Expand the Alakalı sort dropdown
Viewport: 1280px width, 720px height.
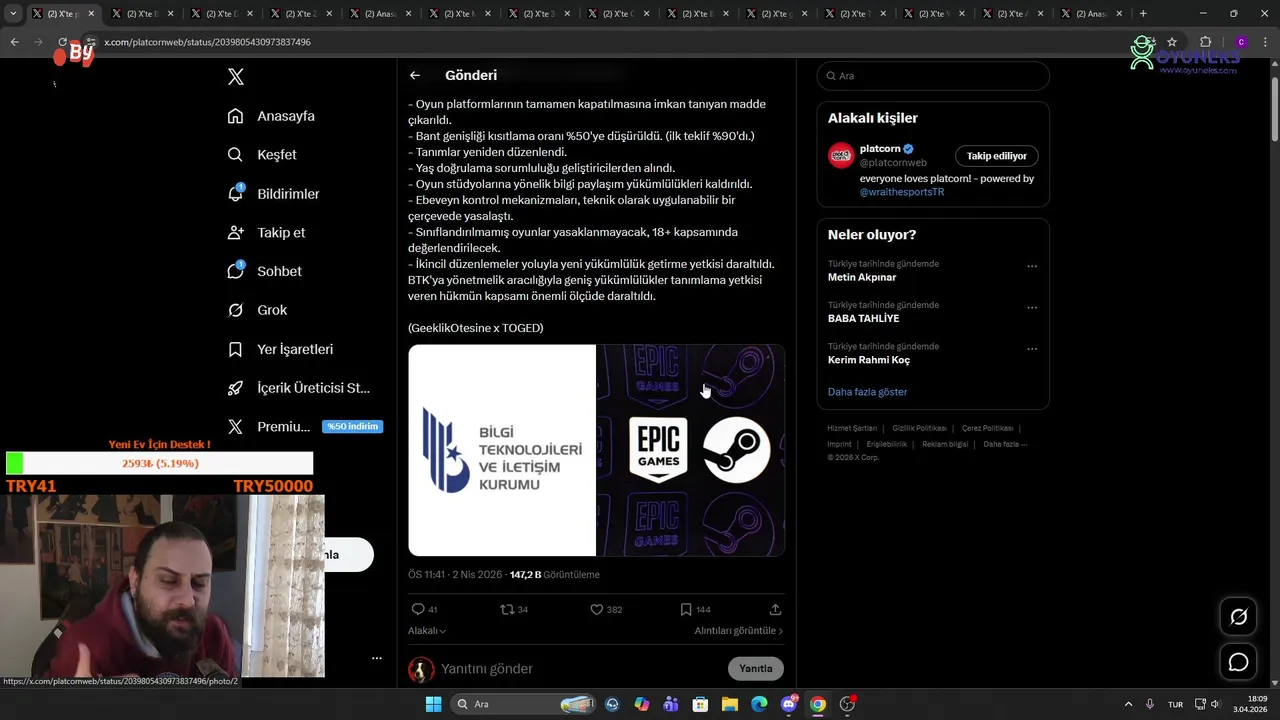[x=427, y=631]
